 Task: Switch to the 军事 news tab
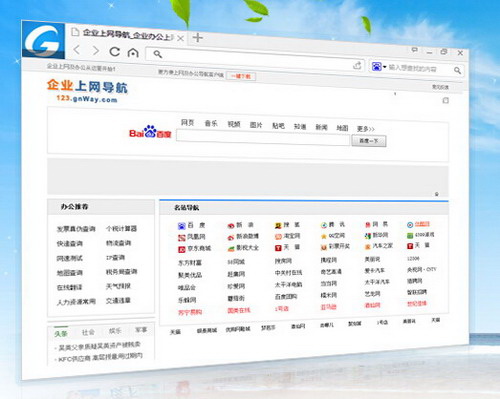click(x=141, y=330)
